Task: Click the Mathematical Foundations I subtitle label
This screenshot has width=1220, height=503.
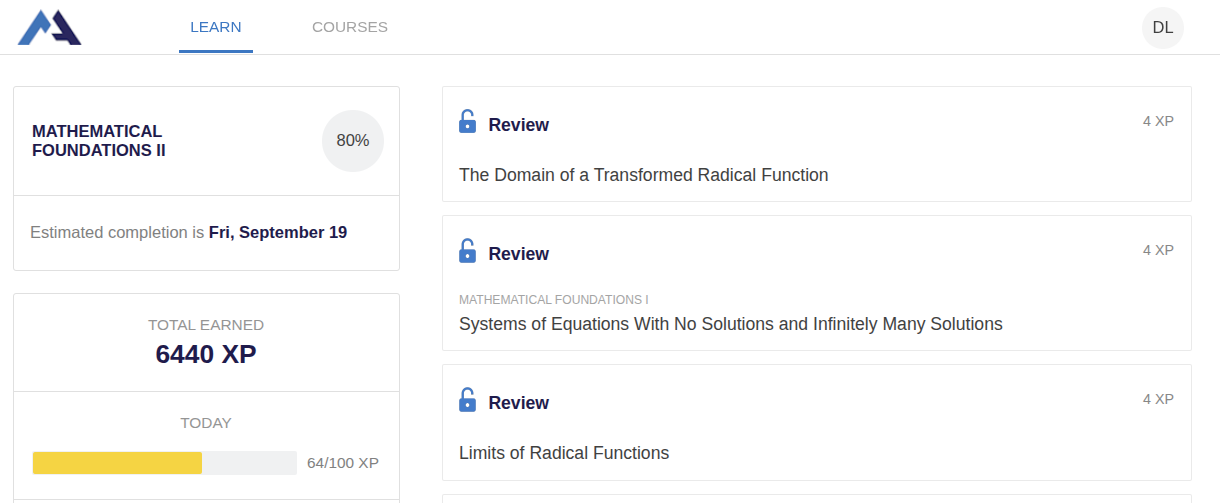Action: coord(554,300)
